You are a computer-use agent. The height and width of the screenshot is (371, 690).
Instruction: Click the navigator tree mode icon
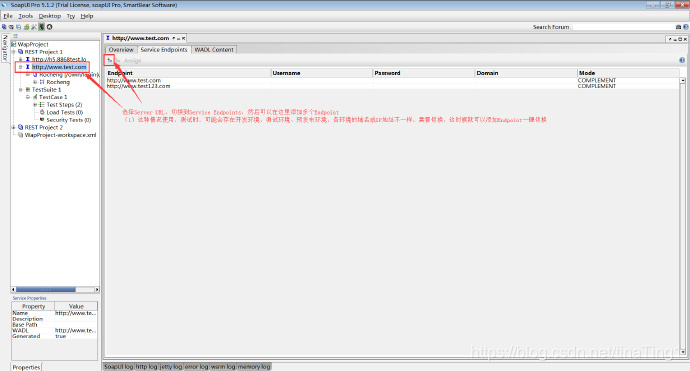pyautogui.click(x=15, y=36)
